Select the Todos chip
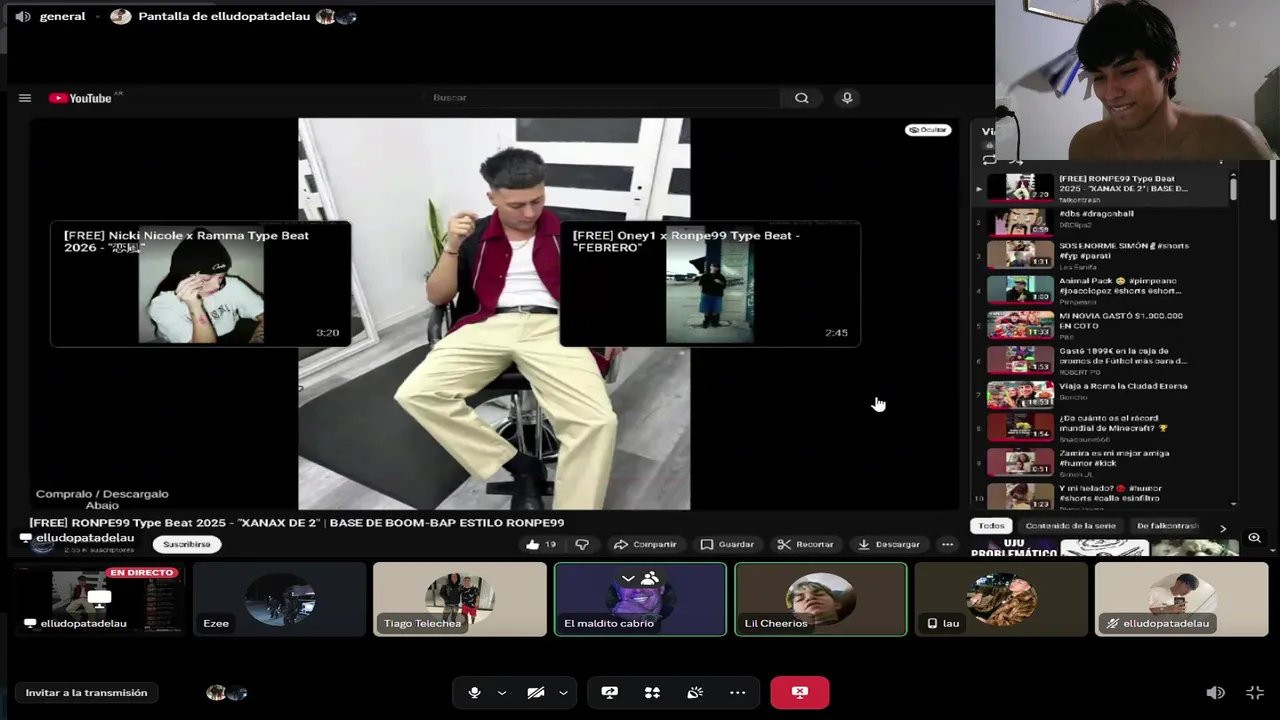 coord(991,526)
